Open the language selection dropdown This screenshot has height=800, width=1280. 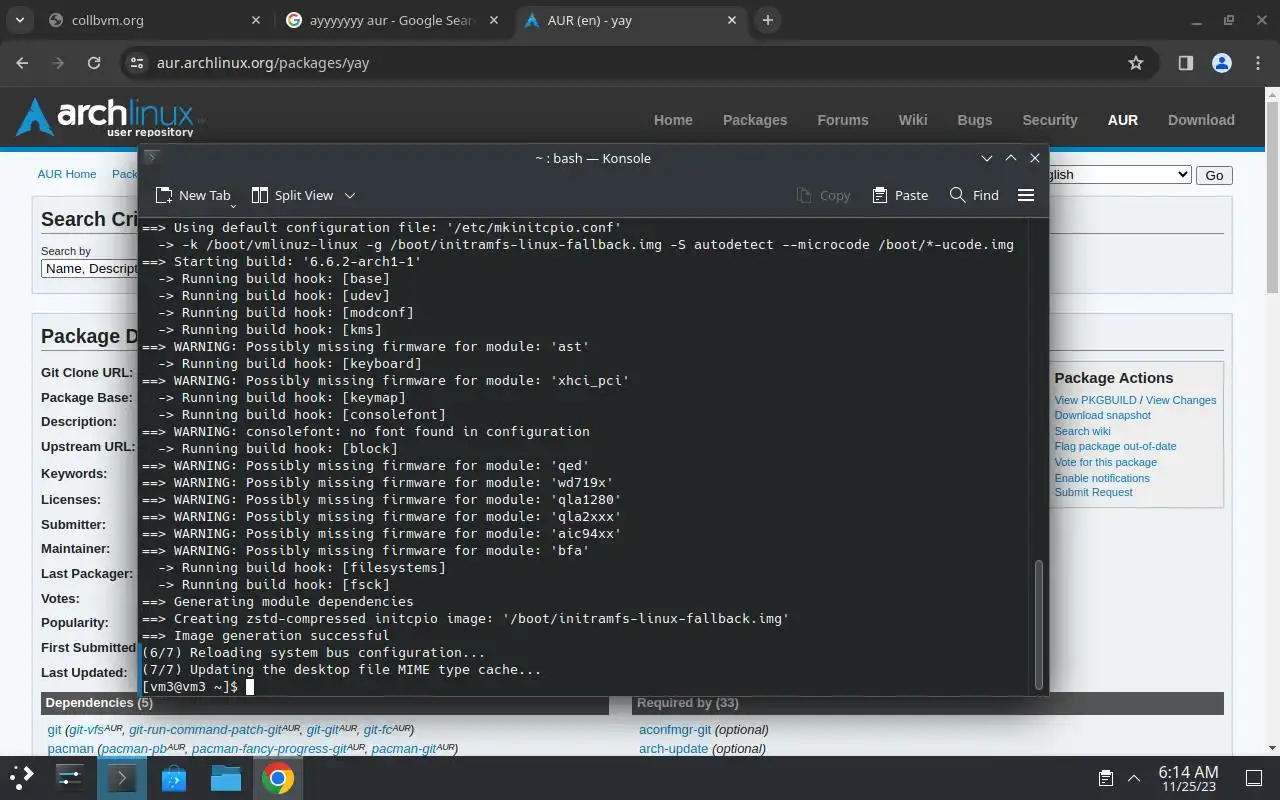pos(1120,174)
